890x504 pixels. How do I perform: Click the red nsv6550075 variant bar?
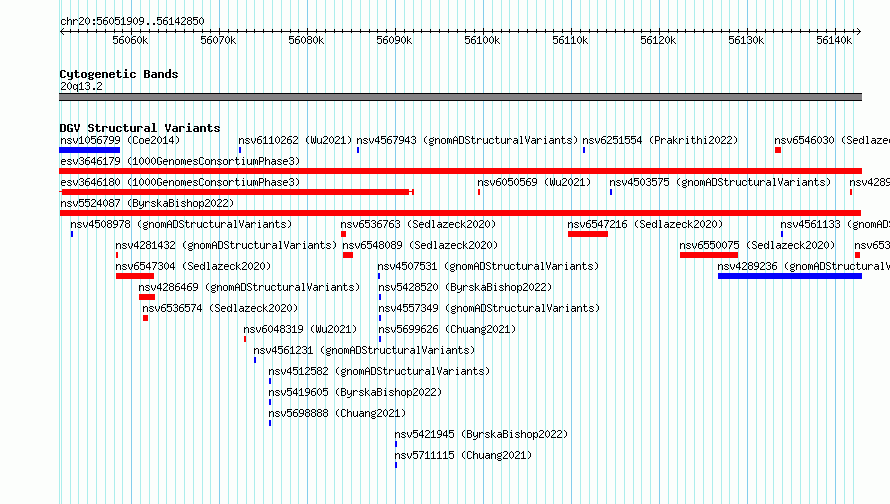tap(709, 255)
